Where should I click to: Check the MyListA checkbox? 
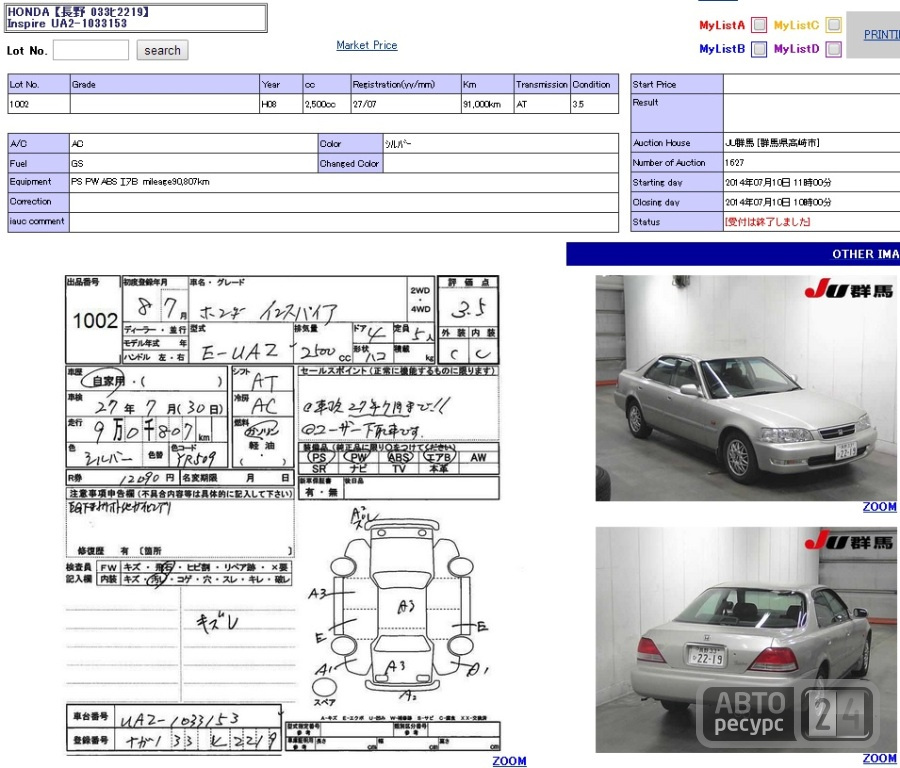pos(759,25)
